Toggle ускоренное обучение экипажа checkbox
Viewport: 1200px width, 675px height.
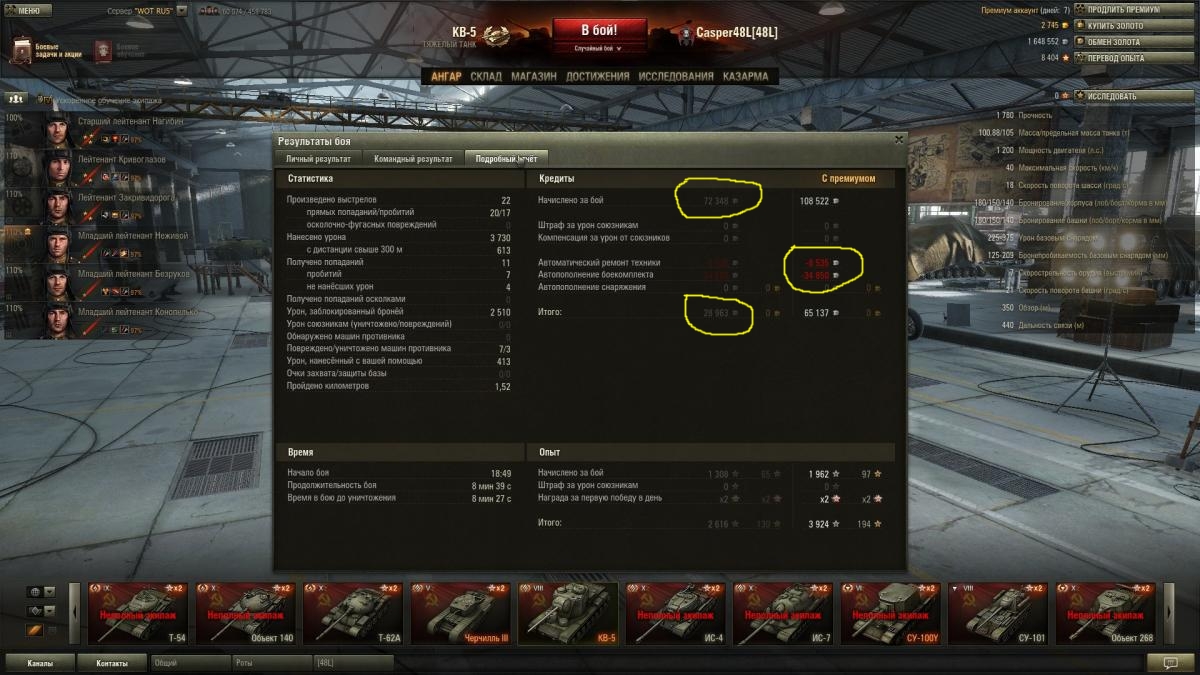(43, 99)
